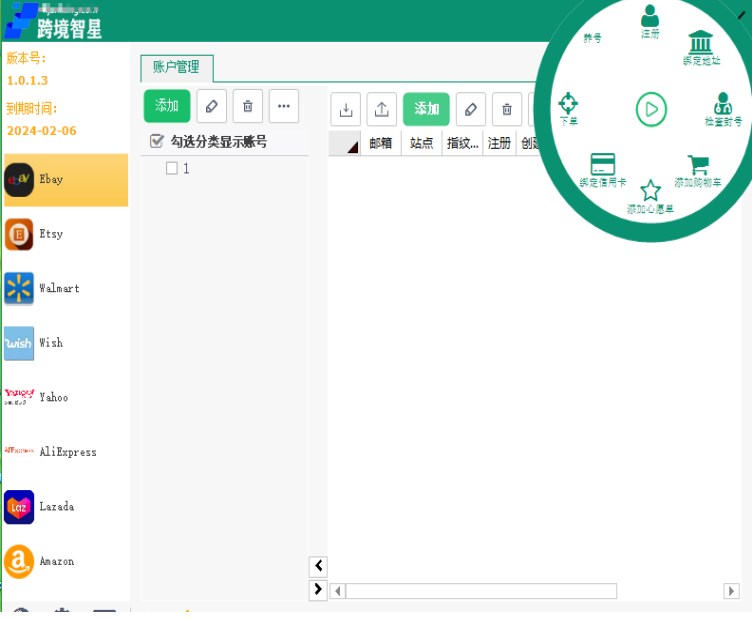The height and width of the screenshot is (618, 752).
Task: Start the task with the center play button
Action: 651,110
